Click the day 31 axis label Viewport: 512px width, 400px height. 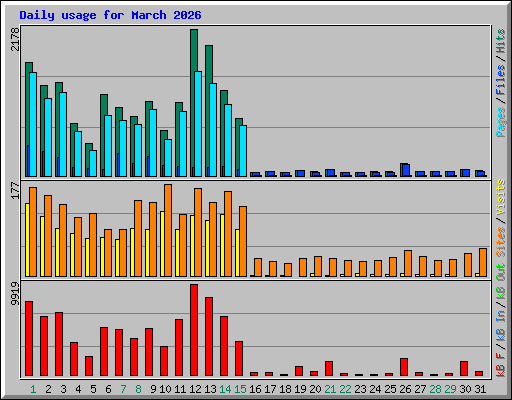480,389
